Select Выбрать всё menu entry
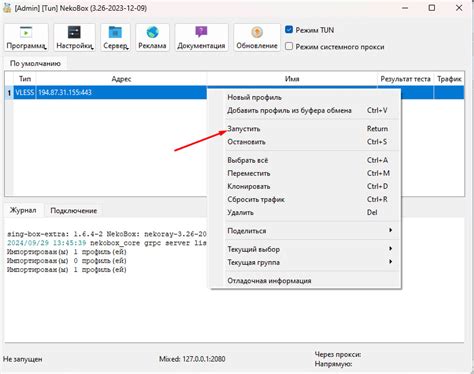The width and height of the screenshot is (474, 374). click(x=305, y=160)
